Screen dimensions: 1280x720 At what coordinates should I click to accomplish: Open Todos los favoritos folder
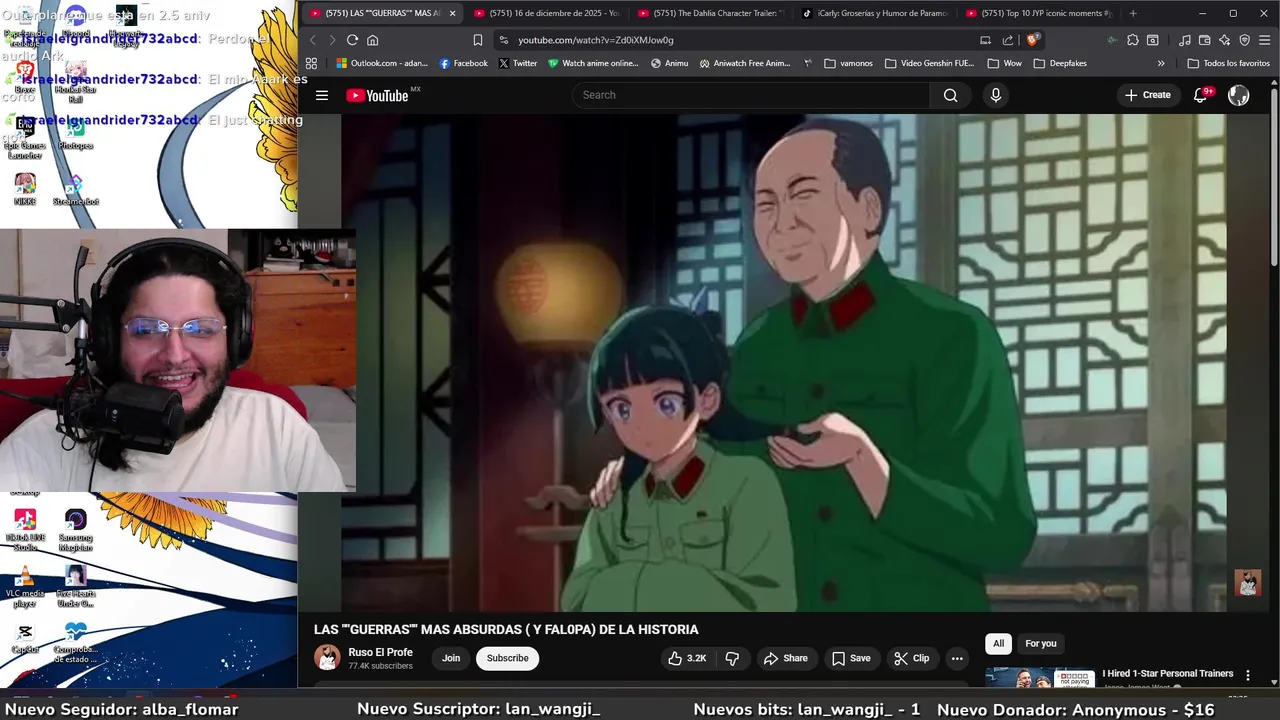tap(1228, 63)
